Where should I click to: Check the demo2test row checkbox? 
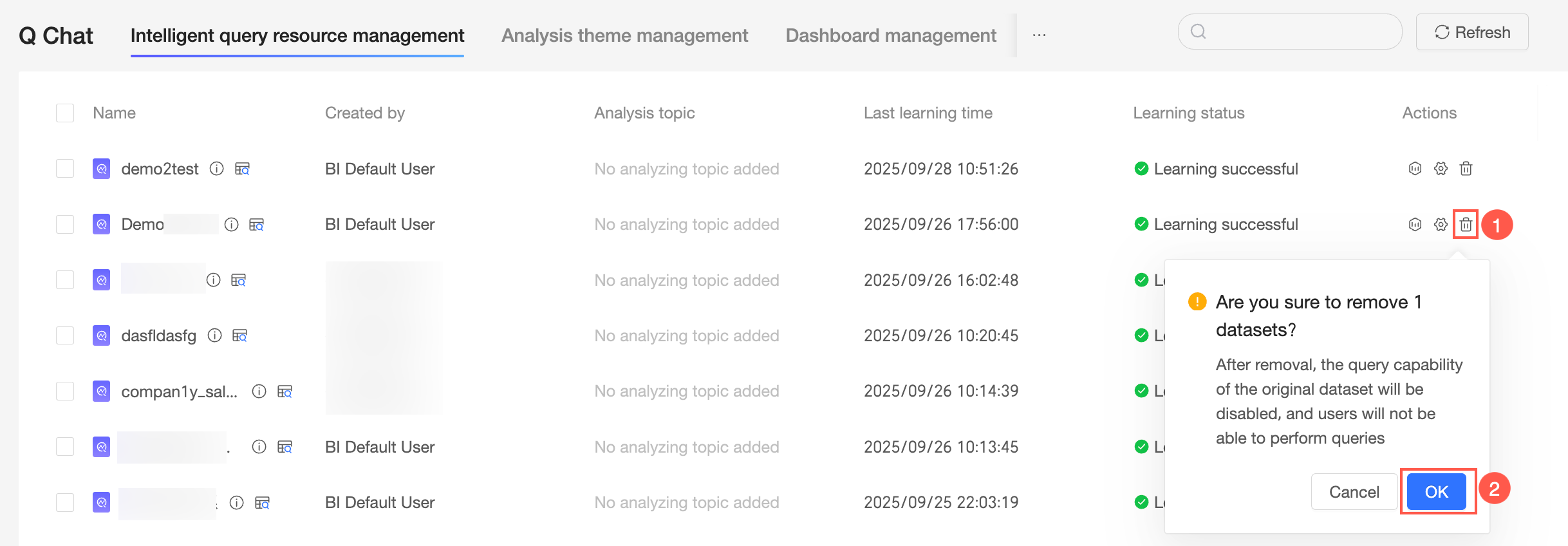(65, 169)
